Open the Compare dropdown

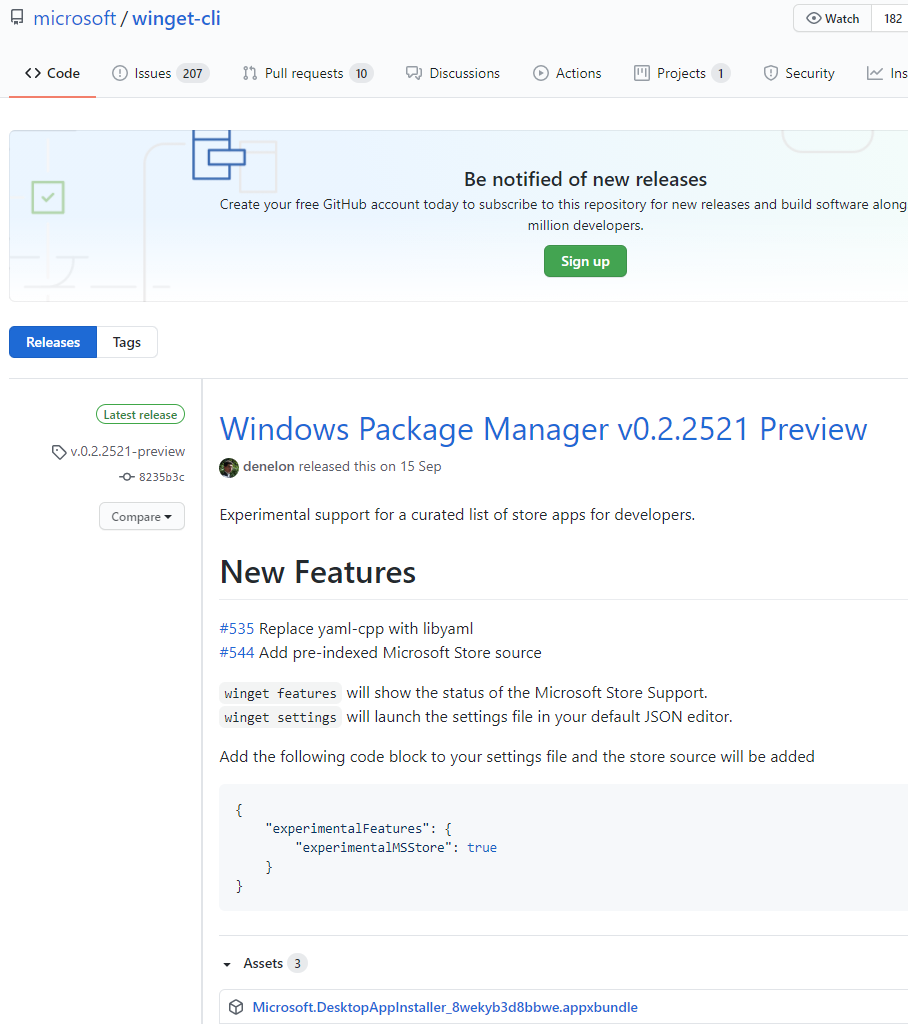coord(142,517)
